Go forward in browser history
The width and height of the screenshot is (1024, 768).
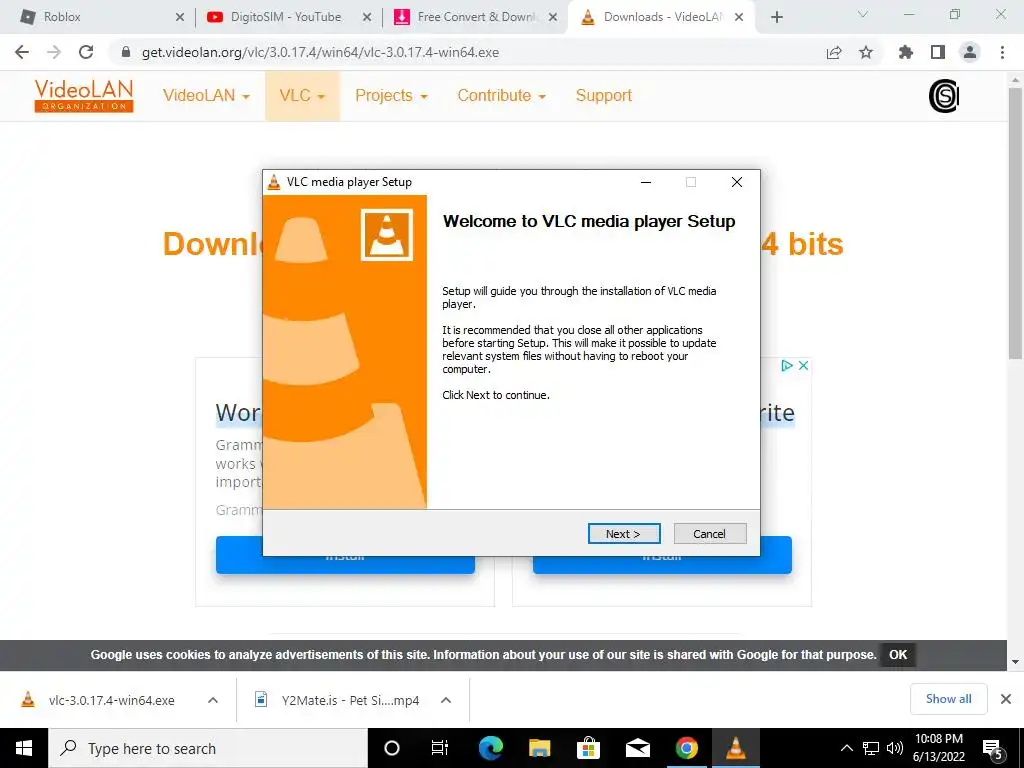(54, 52)
